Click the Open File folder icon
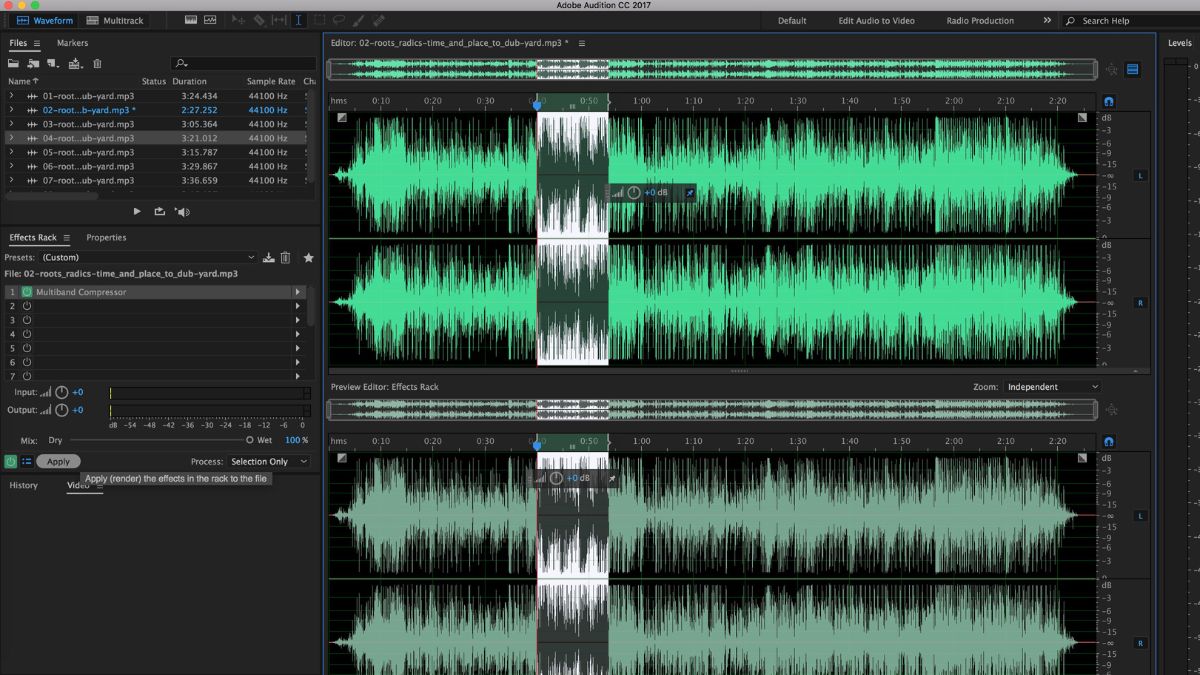The width and height of the screenshot is (1200, 675). [14, 63]
